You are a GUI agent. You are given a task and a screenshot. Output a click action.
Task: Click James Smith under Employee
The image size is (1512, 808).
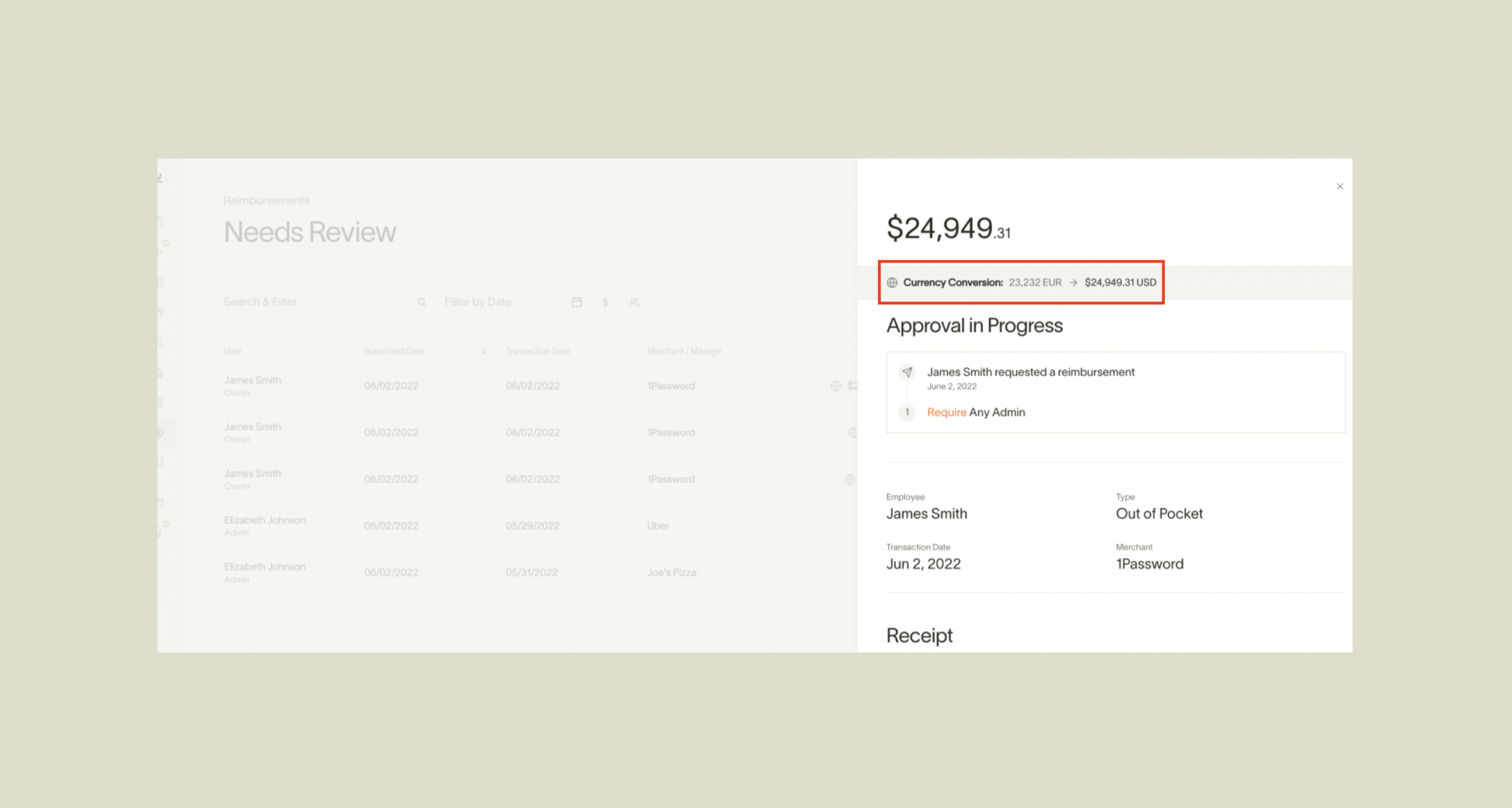click(x=926, y=514)
